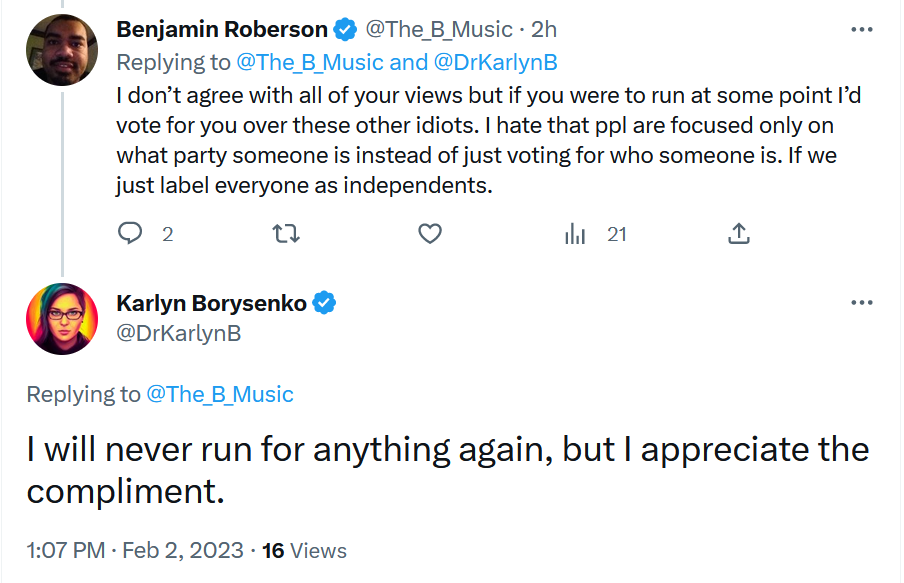Open Karlyn Borysenko's colorful avatar

(62, 318)
